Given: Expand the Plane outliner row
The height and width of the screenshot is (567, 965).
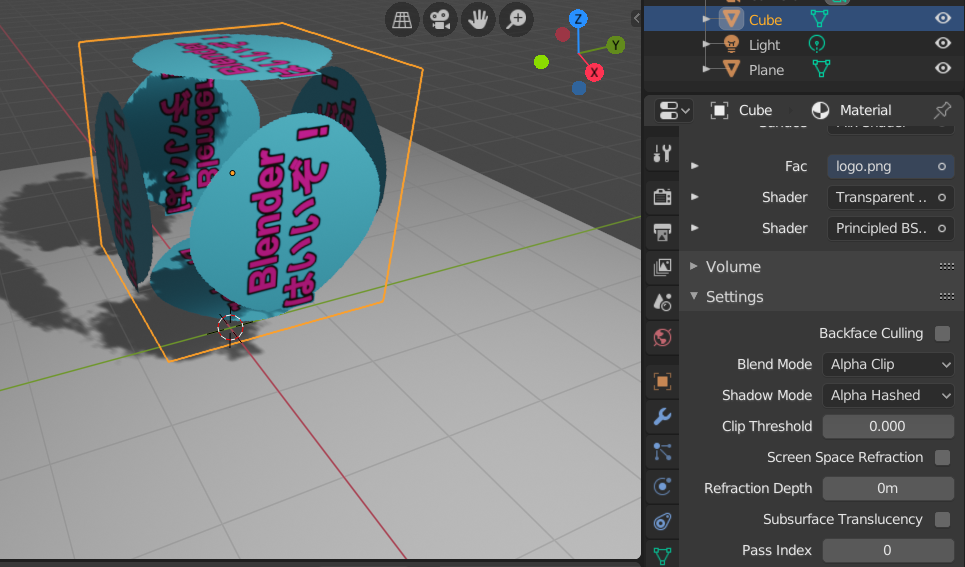Looking at the screenshot, I should pyautogui.click(x=707, y=69).
